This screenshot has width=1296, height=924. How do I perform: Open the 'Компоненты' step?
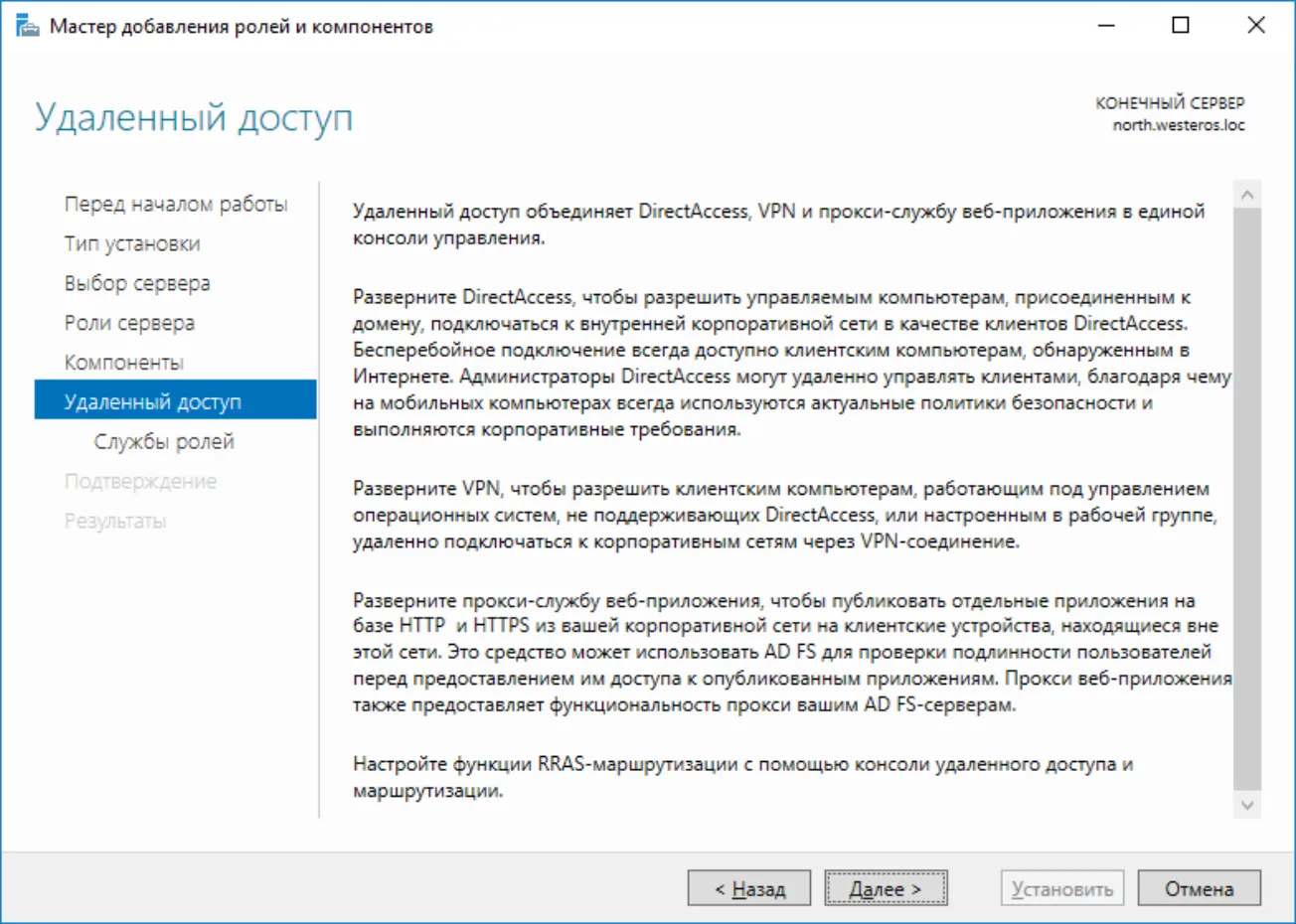pos(124,363)
